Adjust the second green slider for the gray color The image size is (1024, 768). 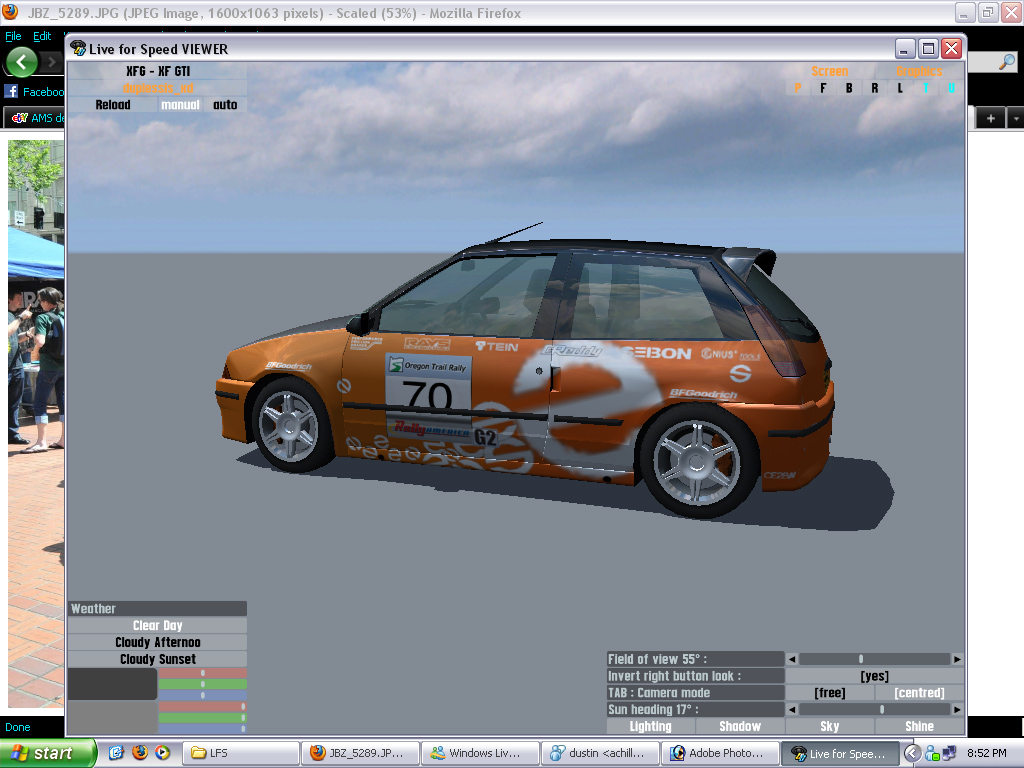[x=202, y=718]
